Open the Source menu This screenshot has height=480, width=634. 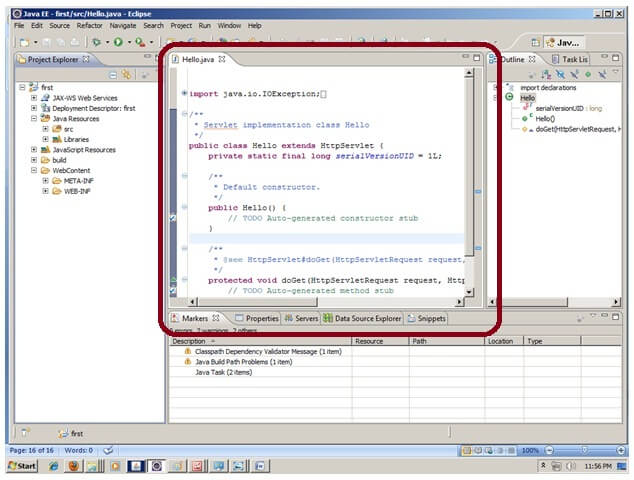(59, 25)
